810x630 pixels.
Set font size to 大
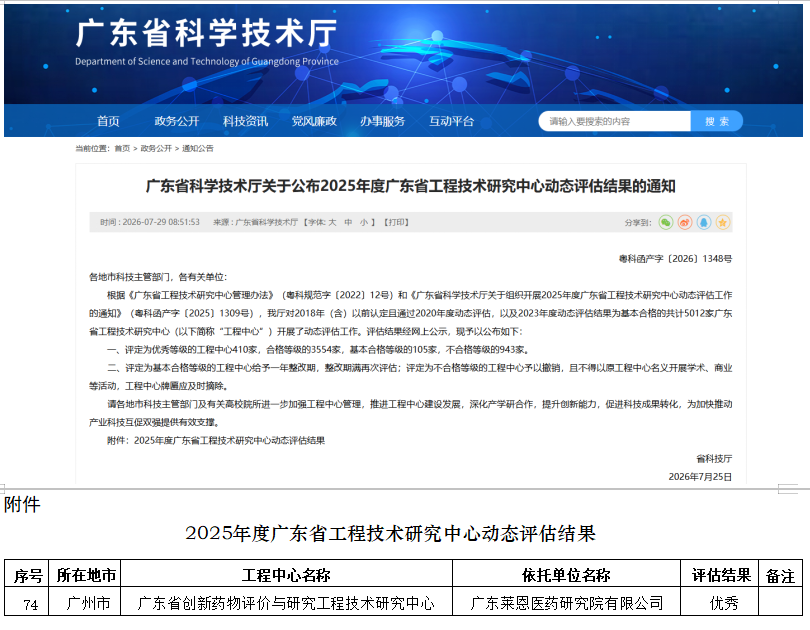332,223
